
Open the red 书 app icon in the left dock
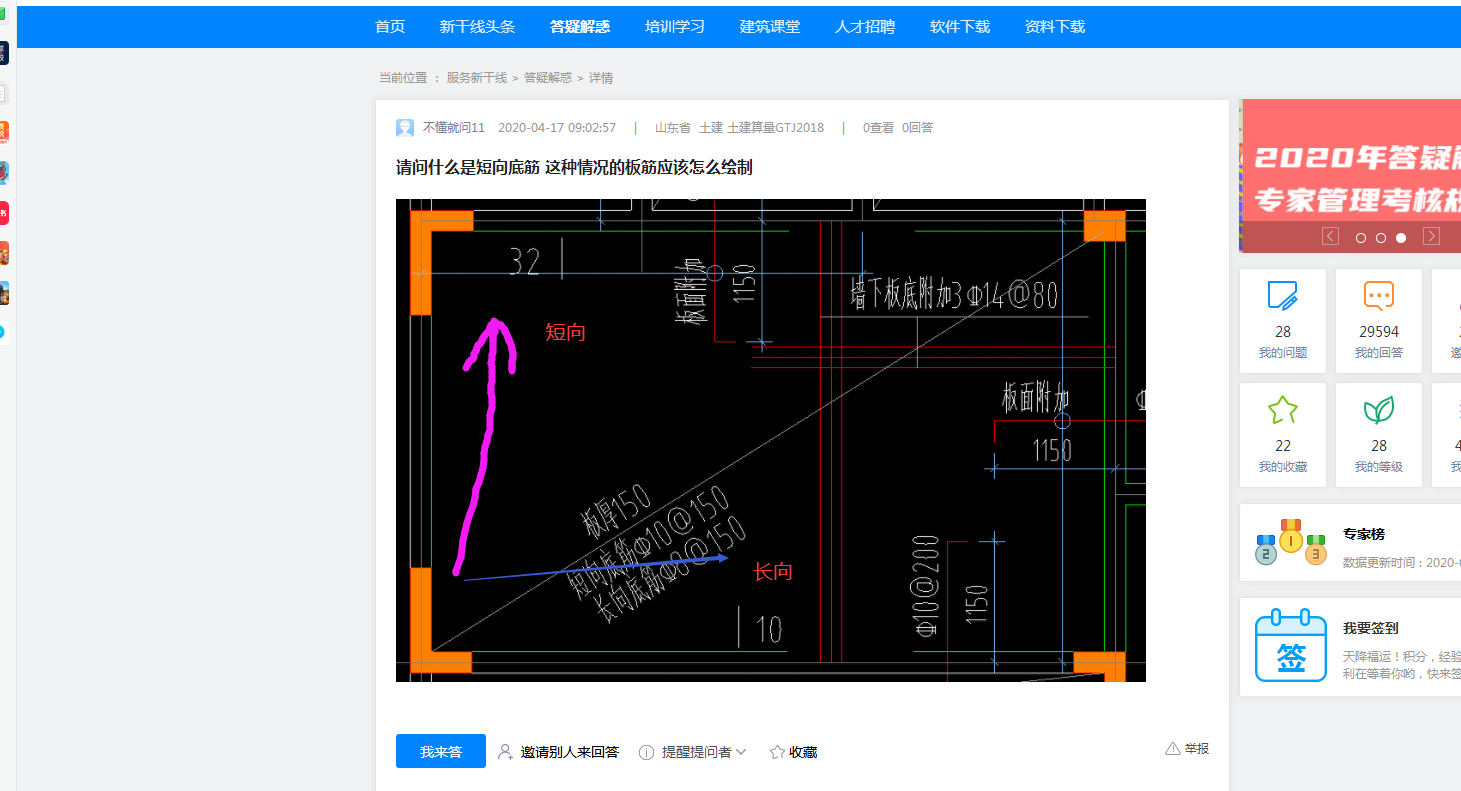[x=3, y=213]
